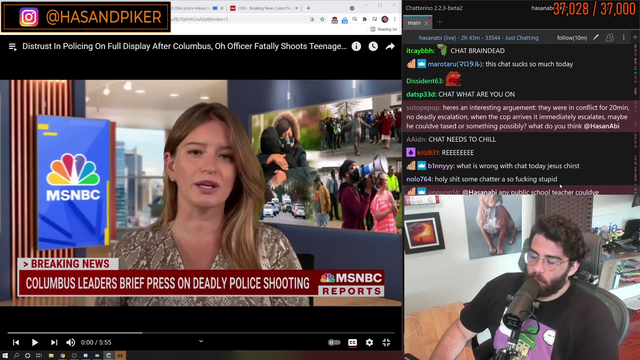Open the pencil moderation icon
This screenshot has width=640, height=360.
click(596, 38)
